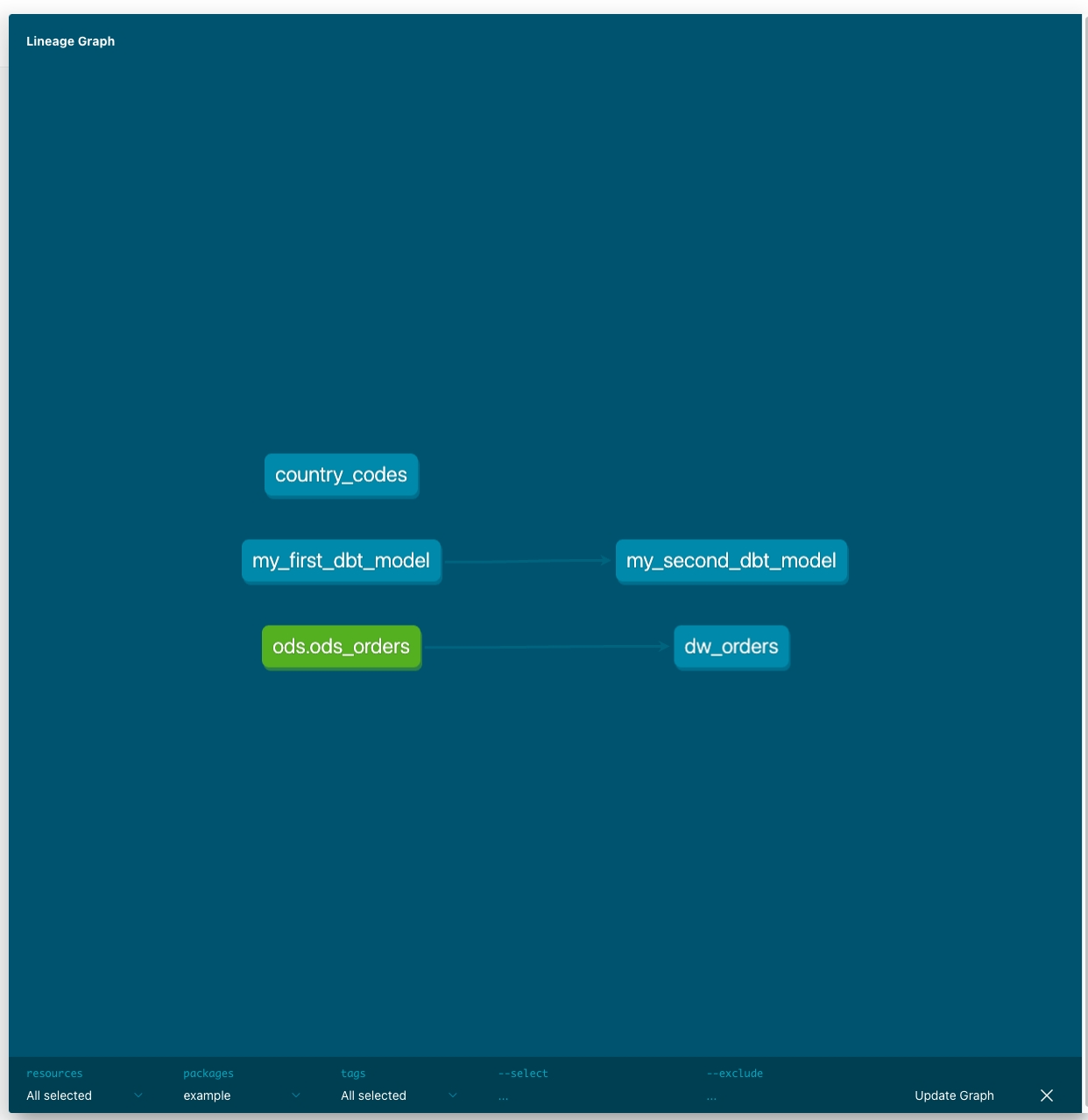The image size is (1088, 1120).
Task: Expand the resources dropdown chevron
Action: (x=138, y=1095)
